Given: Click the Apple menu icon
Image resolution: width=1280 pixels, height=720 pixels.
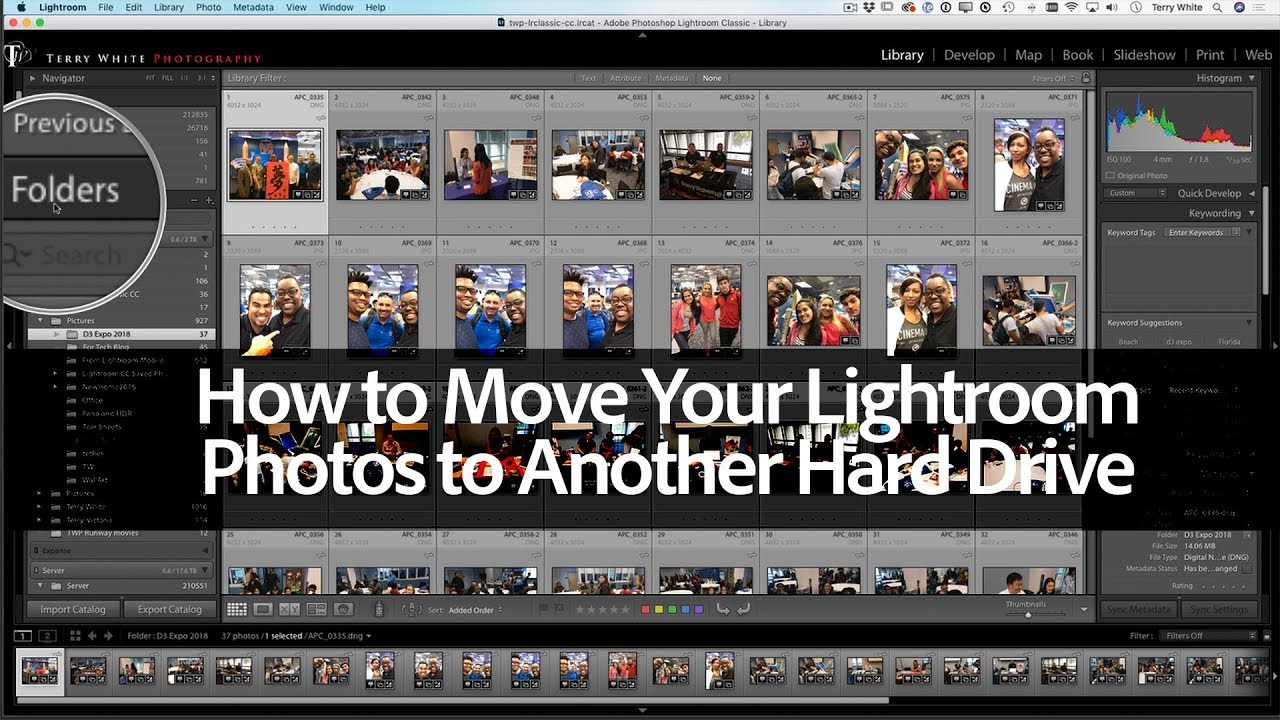Looking at the screenshot, I should pos(20,7).
